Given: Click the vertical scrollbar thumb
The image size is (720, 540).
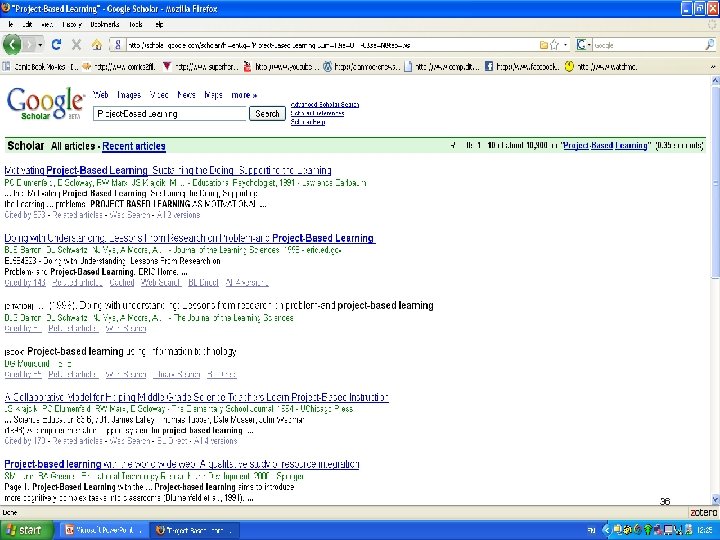Looking at the screenshot, I should coord(715,182).
